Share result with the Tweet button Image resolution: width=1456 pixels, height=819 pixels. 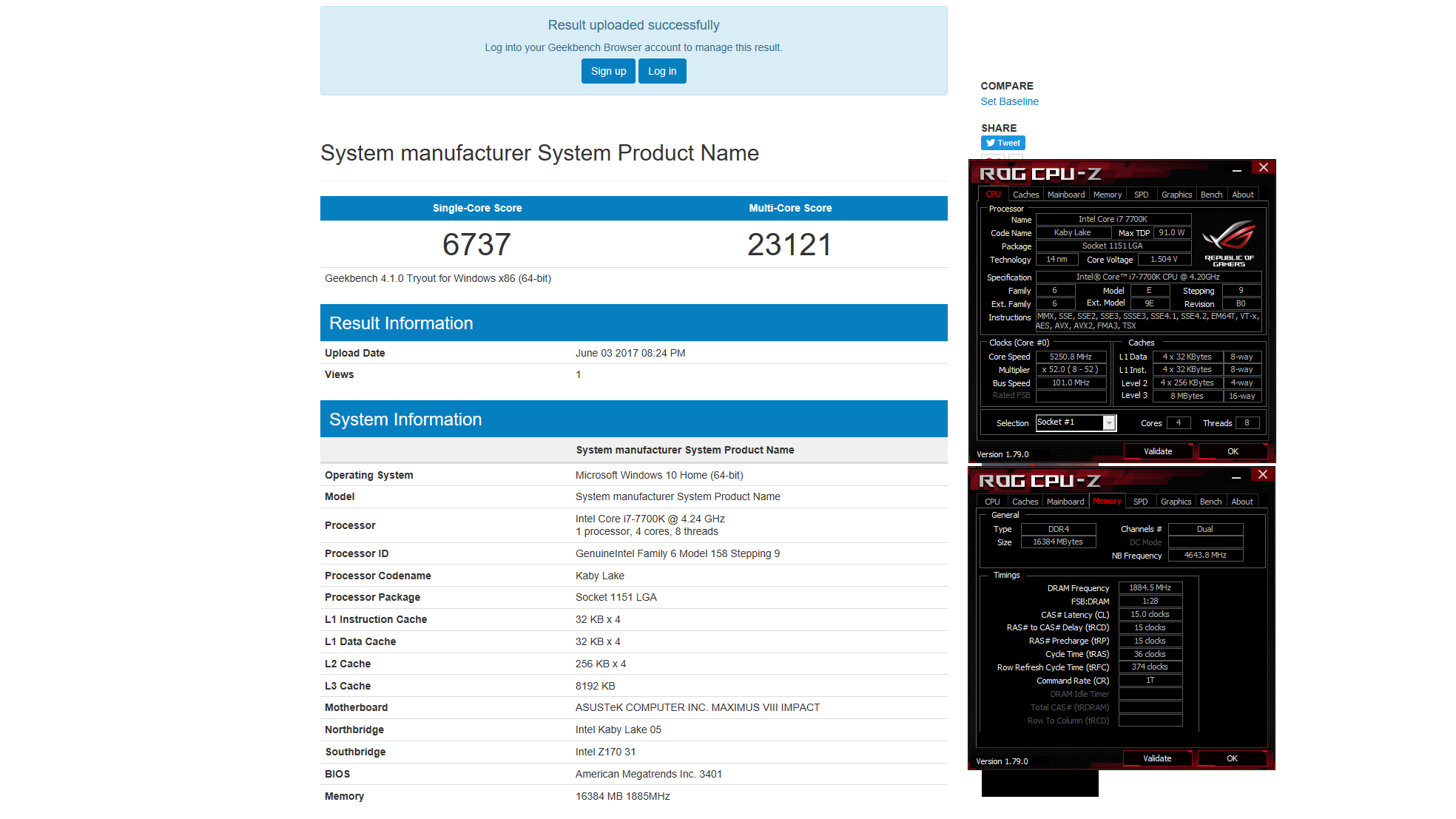(x=1003, y=143)
